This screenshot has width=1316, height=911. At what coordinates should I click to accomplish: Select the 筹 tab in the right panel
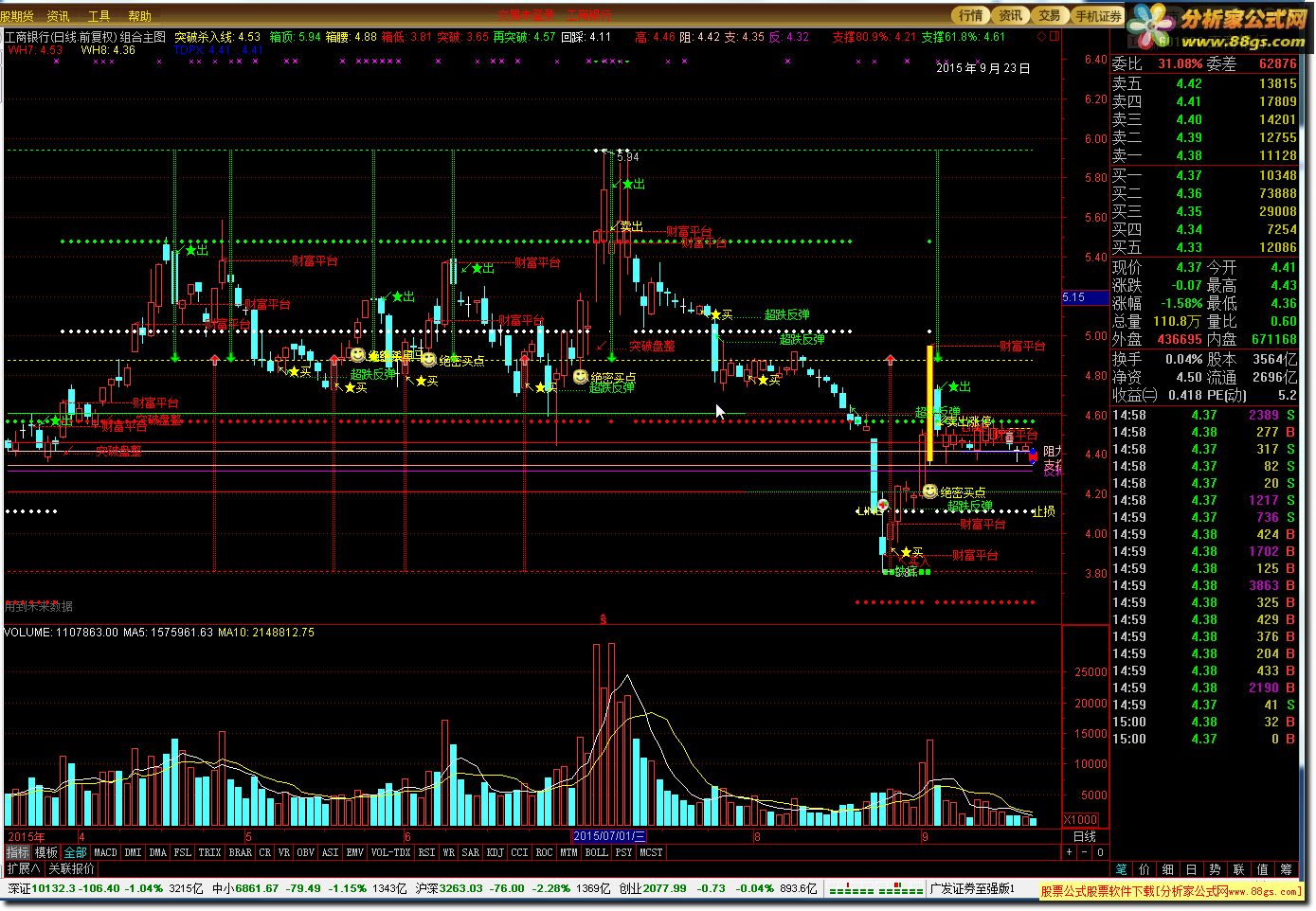click(1286, 868)
